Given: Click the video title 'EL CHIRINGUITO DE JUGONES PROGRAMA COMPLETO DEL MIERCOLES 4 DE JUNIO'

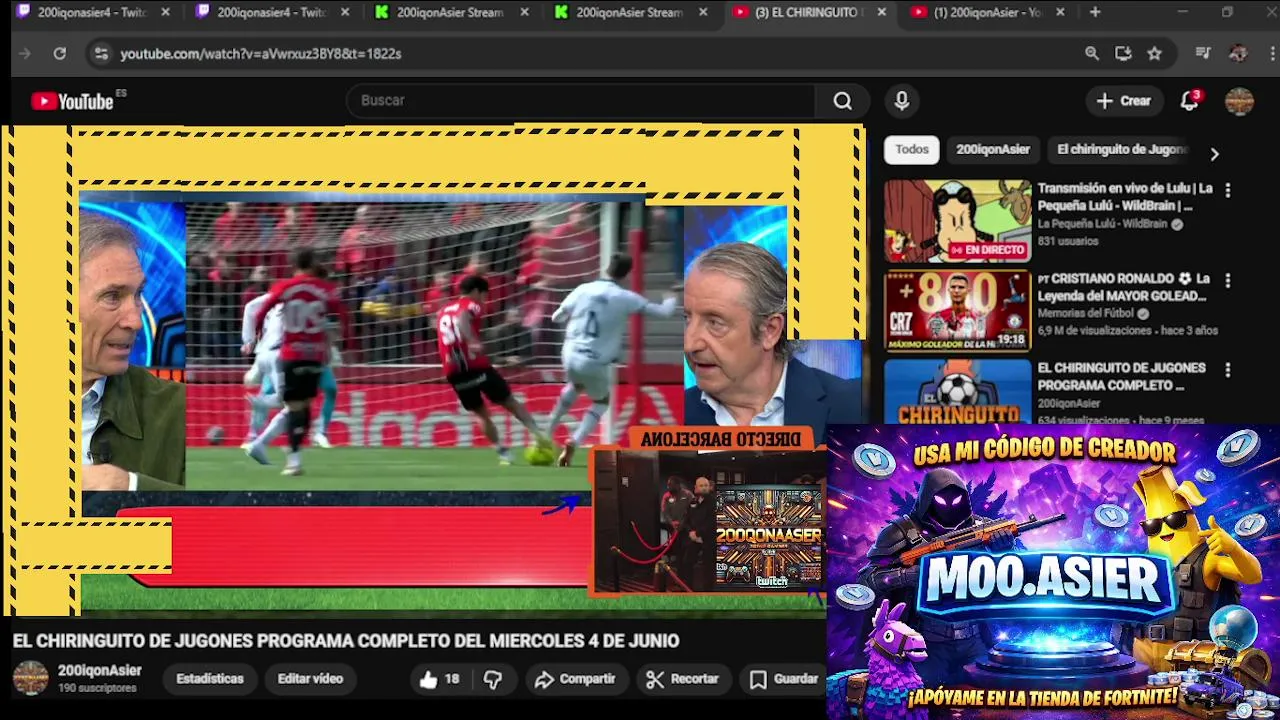Looking at the screenshot, I should click(346, 641).
